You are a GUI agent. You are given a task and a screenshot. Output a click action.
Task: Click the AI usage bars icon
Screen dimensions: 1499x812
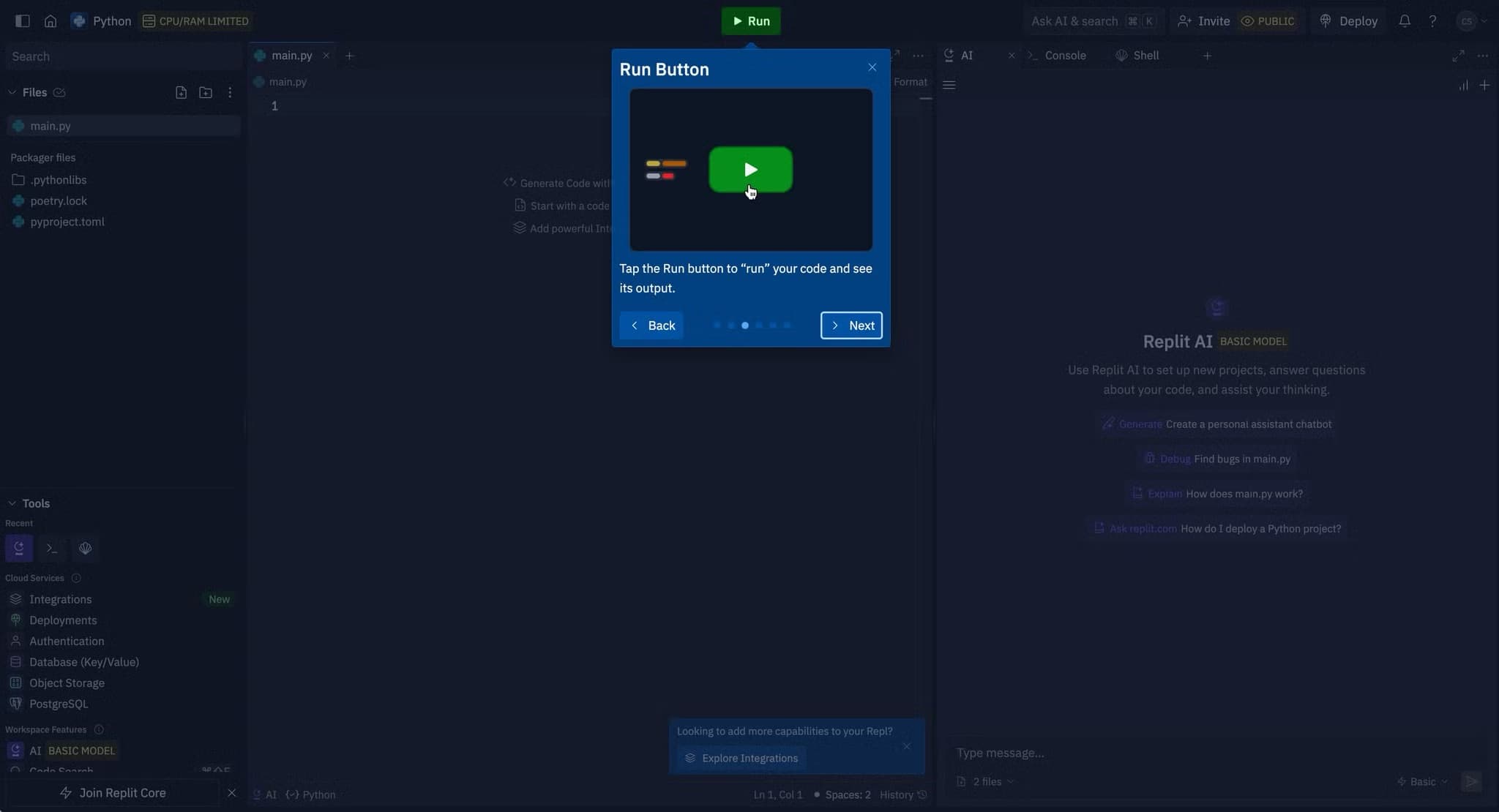click(x=1462, y=85)
